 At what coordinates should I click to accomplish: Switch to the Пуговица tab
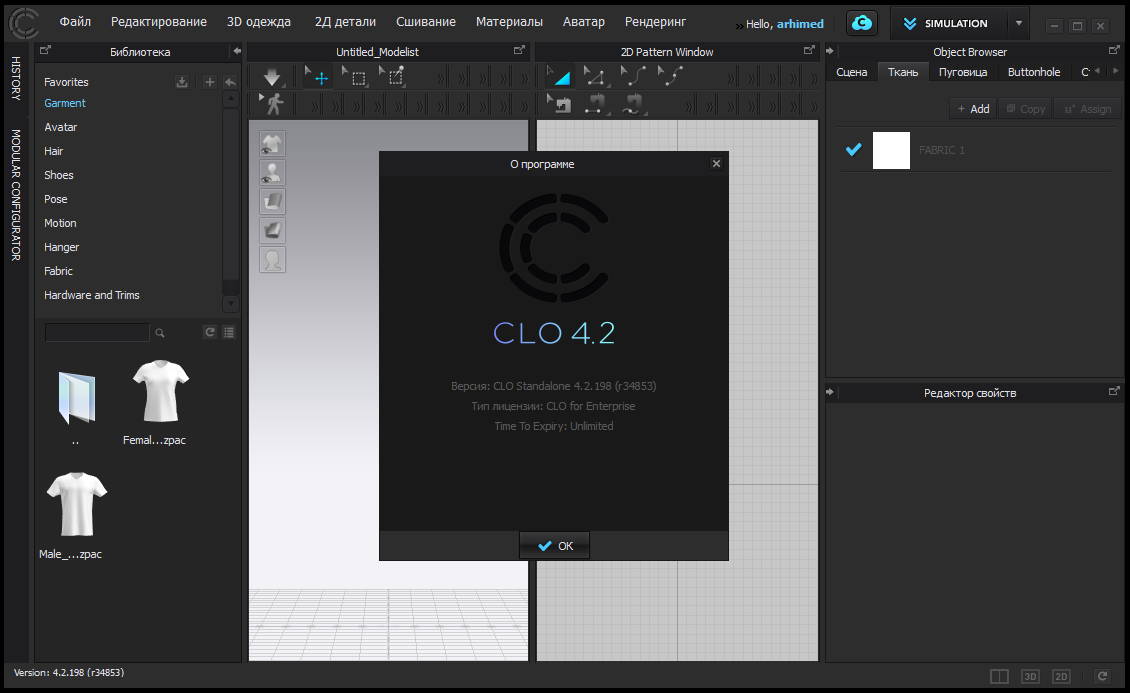tap(963, 72)
